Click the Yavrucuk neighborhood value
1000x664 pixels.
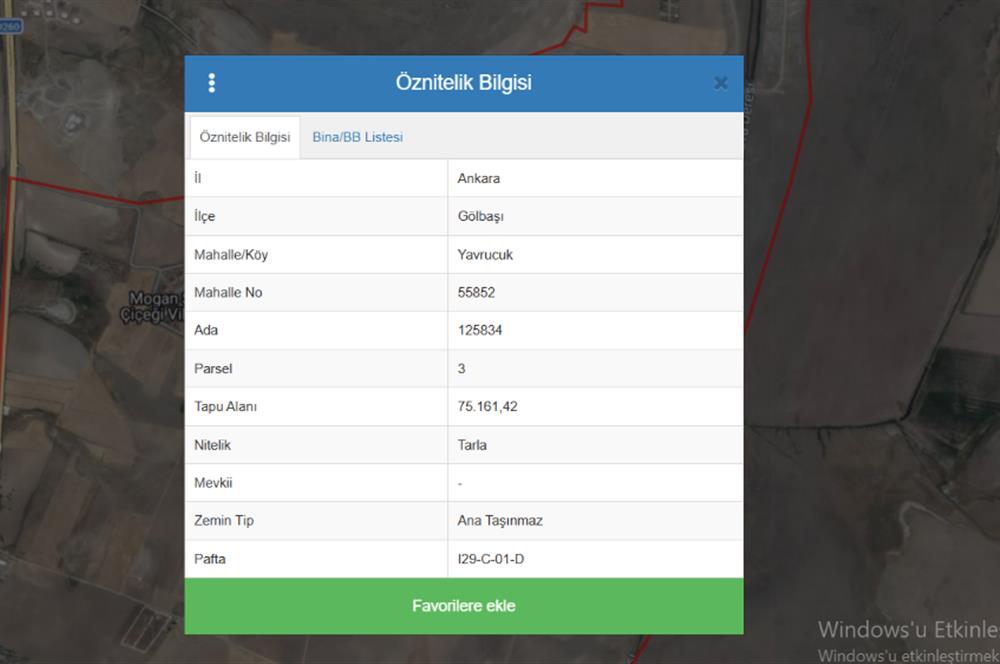click(x=485, y=254)
